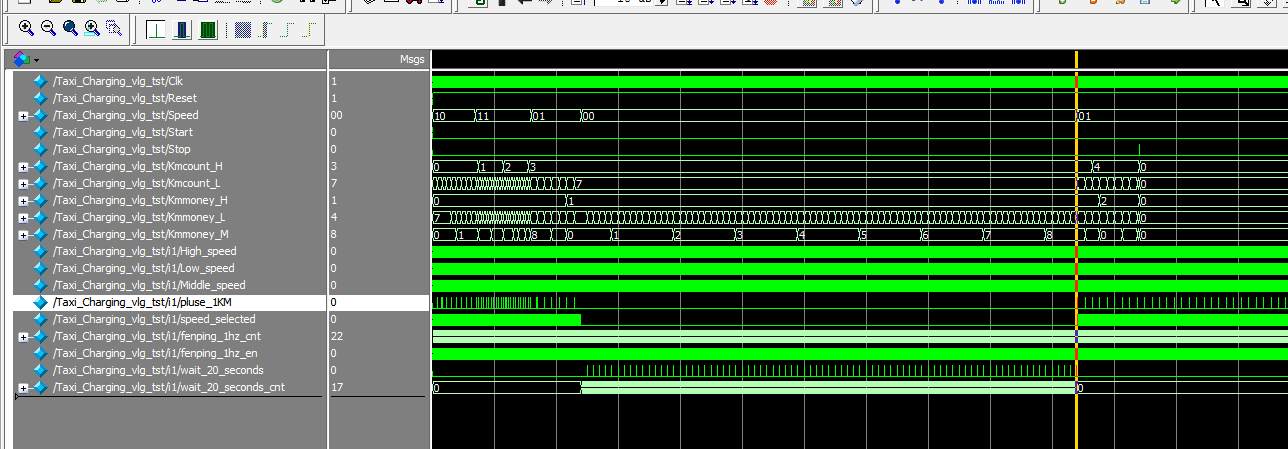Screen dimensions: 1288x449
Task: Click value 22 of fenping_1hz_cnt
Action: [x=336, y=336]
